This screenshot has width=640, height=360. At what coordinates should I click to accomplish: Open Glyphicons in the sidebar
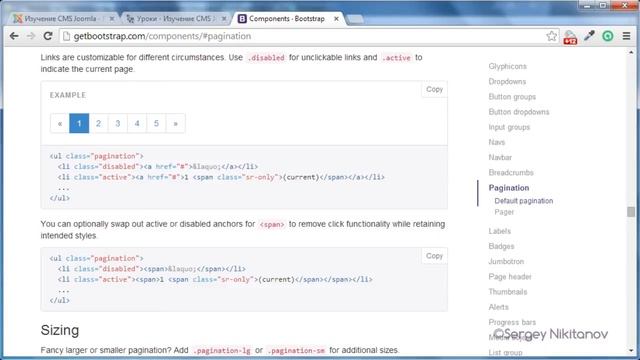click(x=507, y=66)
